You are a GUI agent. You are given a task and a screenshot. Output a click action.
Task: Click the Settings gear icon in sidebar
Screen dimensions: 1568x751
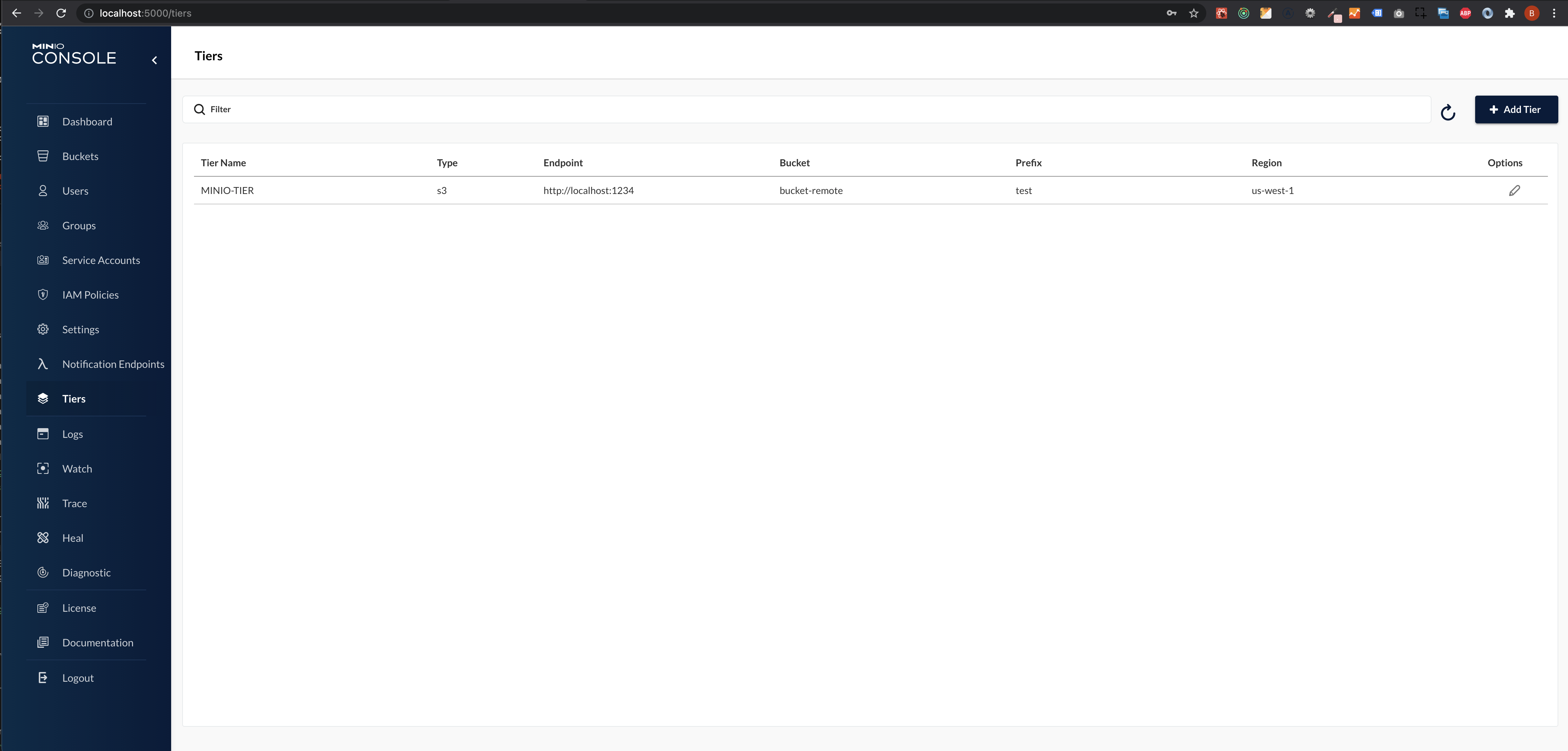pyautogui.click(x=43, y=329)
